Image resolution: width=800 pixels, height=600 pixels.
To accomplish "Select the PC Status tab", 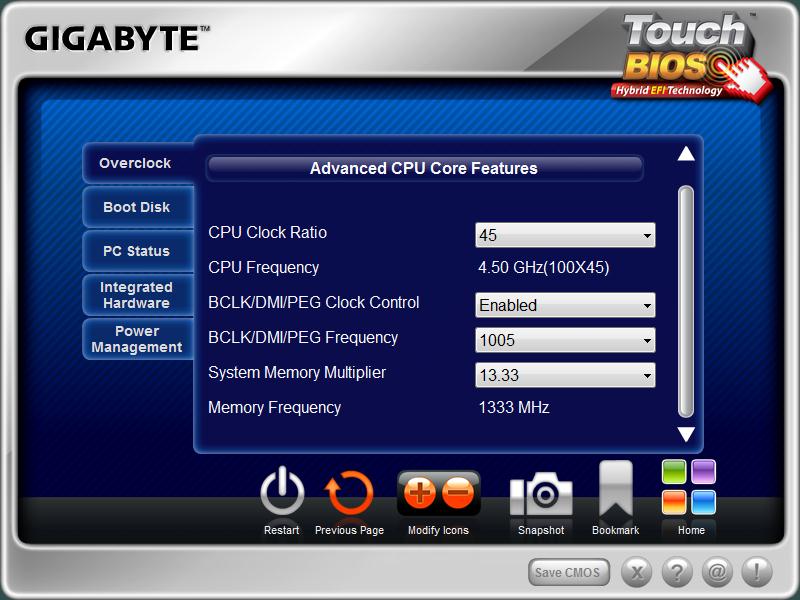I will tap(137, 251).
